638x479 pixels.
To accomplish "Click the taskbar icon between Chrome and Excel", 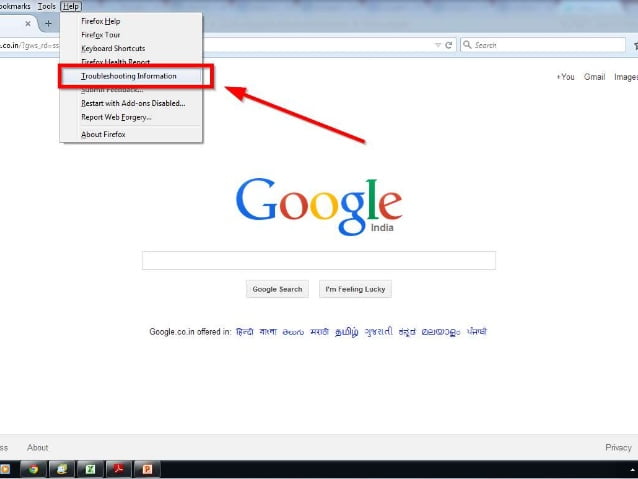I will pyautogui.click(x=62, y=469).
